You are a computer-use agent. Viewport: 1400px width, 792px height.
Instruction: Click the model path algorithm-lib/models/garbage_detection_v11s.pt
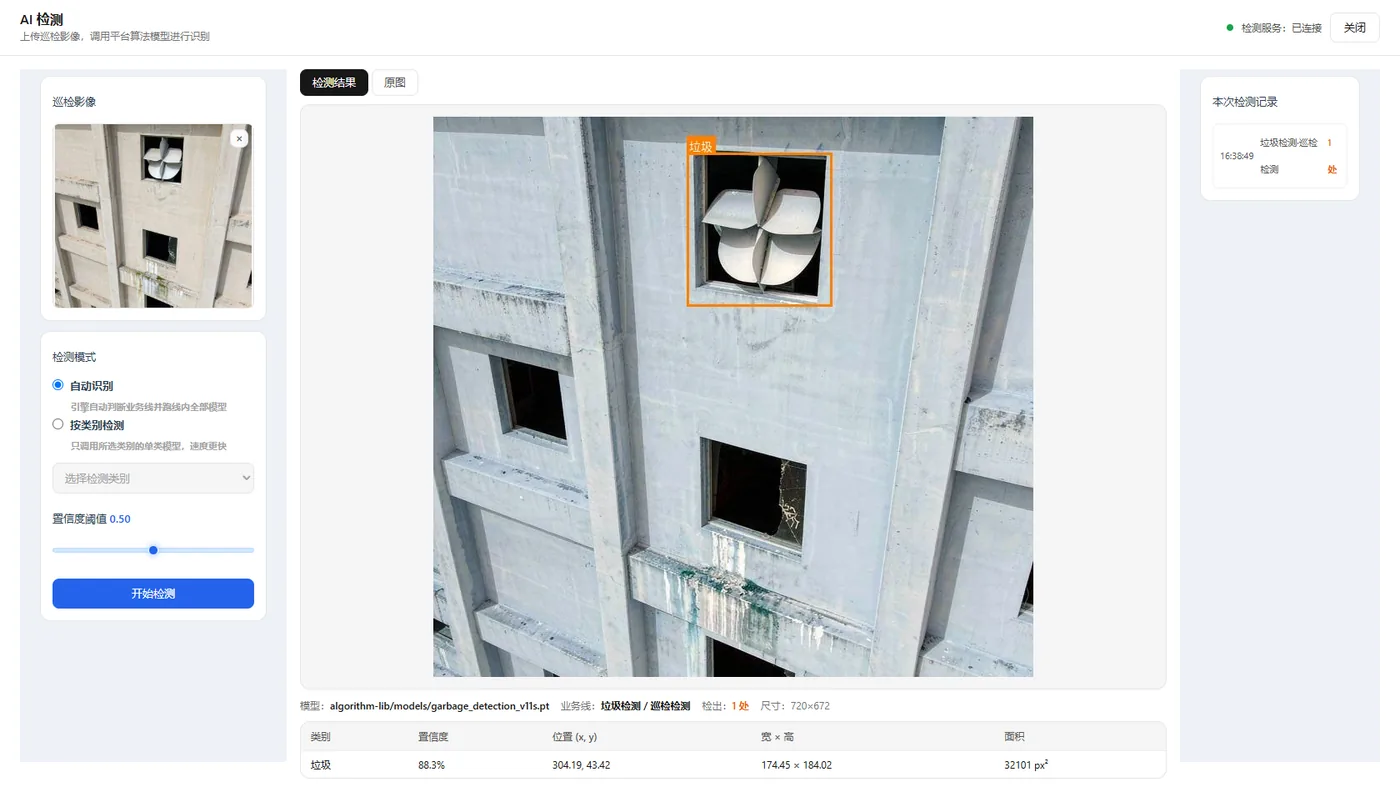click(x=439, y=706)
